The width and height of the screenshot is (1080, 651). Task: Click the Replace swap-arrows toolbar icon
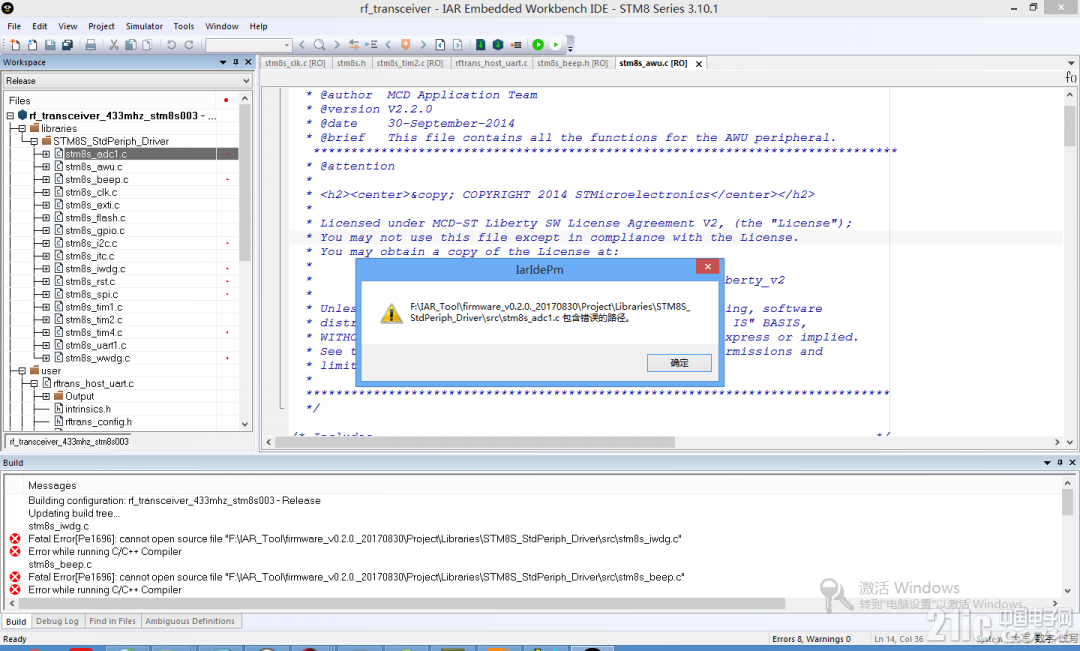(353, 45)
